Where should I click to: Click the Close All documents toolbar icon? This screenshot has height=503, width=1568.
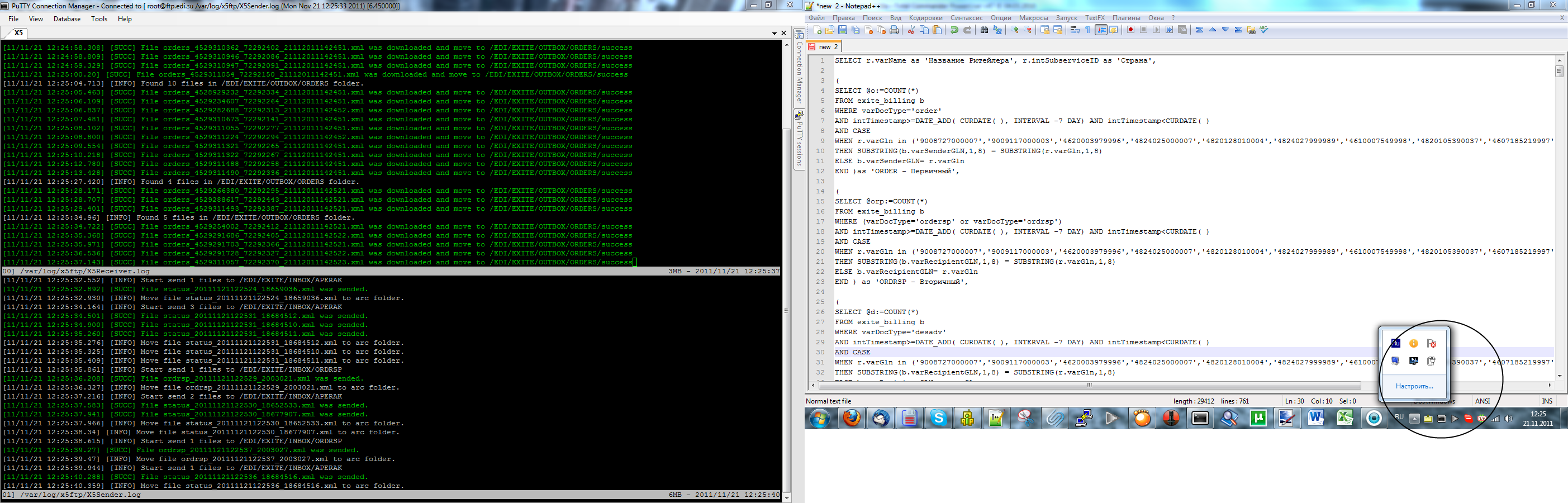[x=881, y=30]
